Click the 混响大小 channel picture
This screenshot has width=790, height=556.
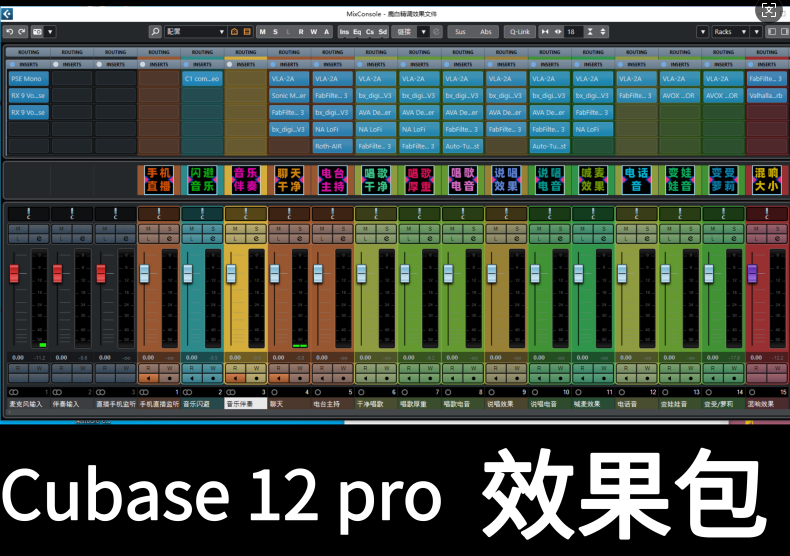(766, 180)
